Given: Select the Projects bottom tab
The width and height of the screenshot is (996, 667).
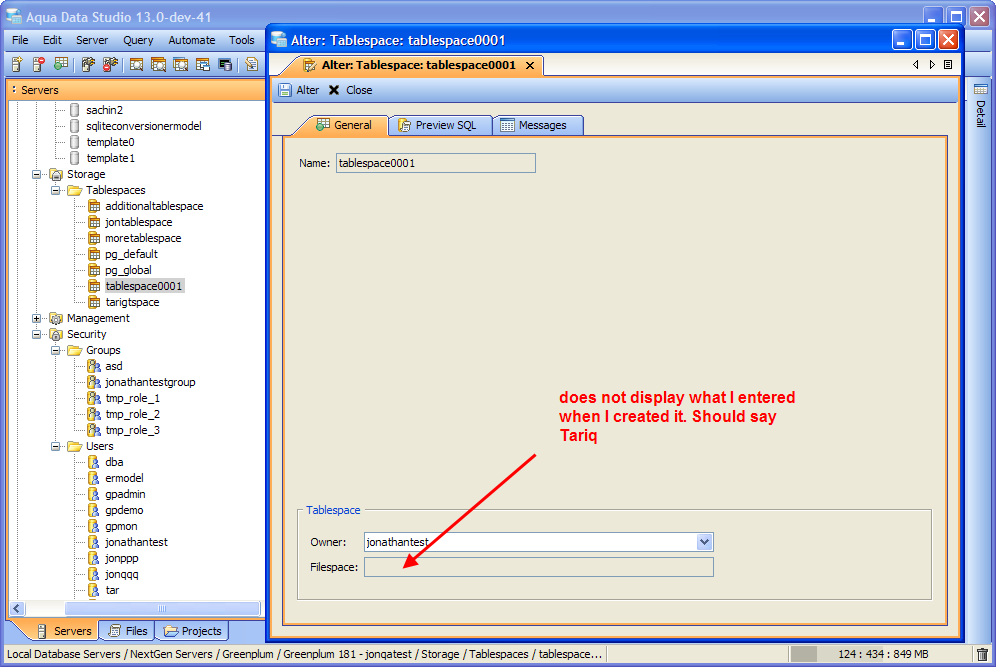Looking at the screenshot, I should tap(192, 631).
